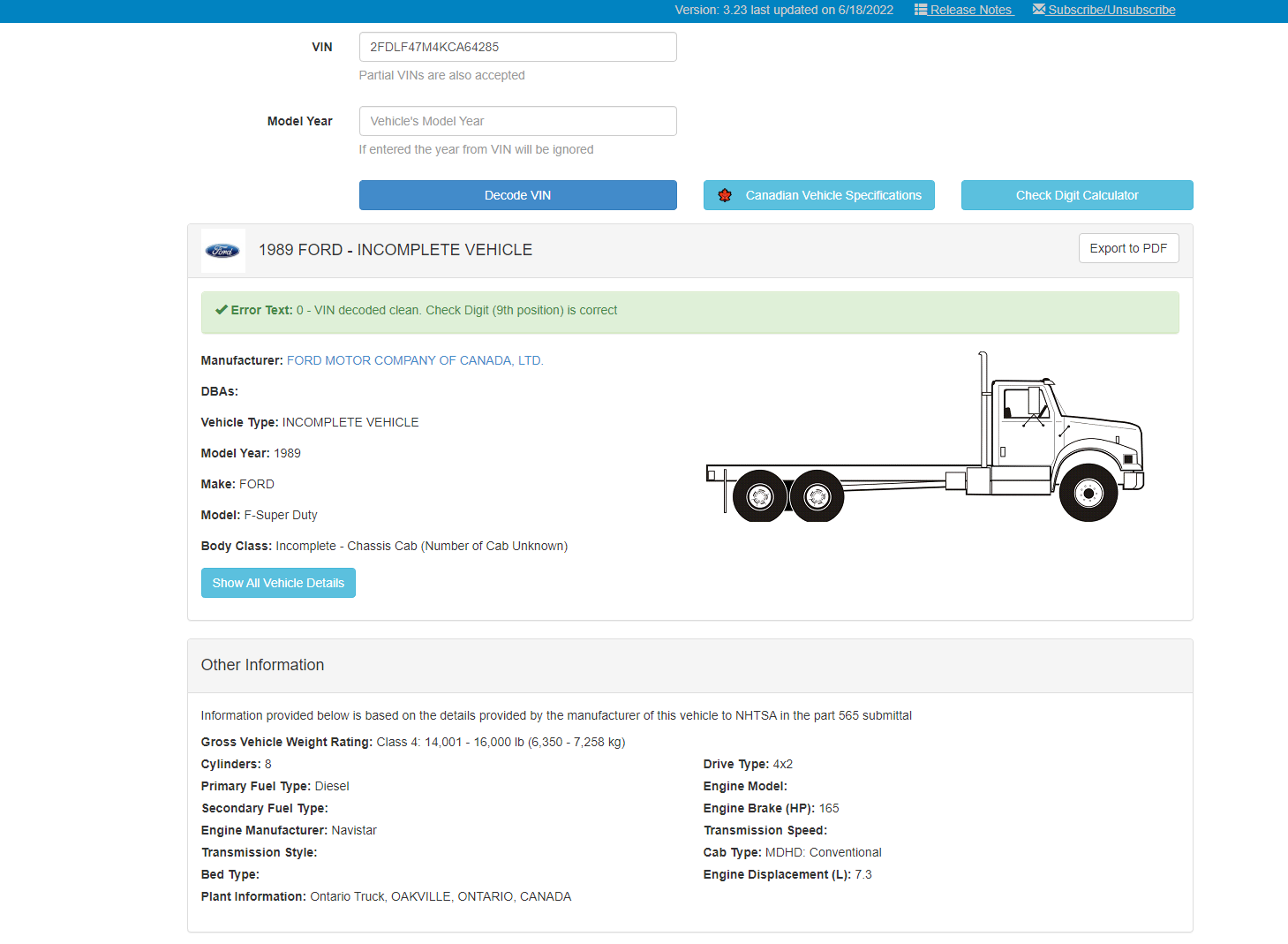Open the FORD MOTOR COMPANY OF CANADA link
Viewport: 1288px width, 944px height.
tap(415, 360)
